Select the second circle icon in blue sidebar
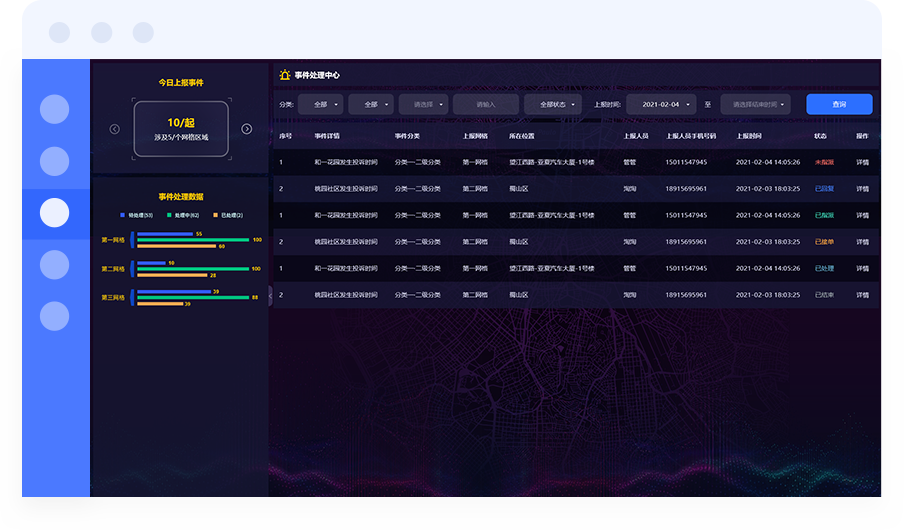 54,161
